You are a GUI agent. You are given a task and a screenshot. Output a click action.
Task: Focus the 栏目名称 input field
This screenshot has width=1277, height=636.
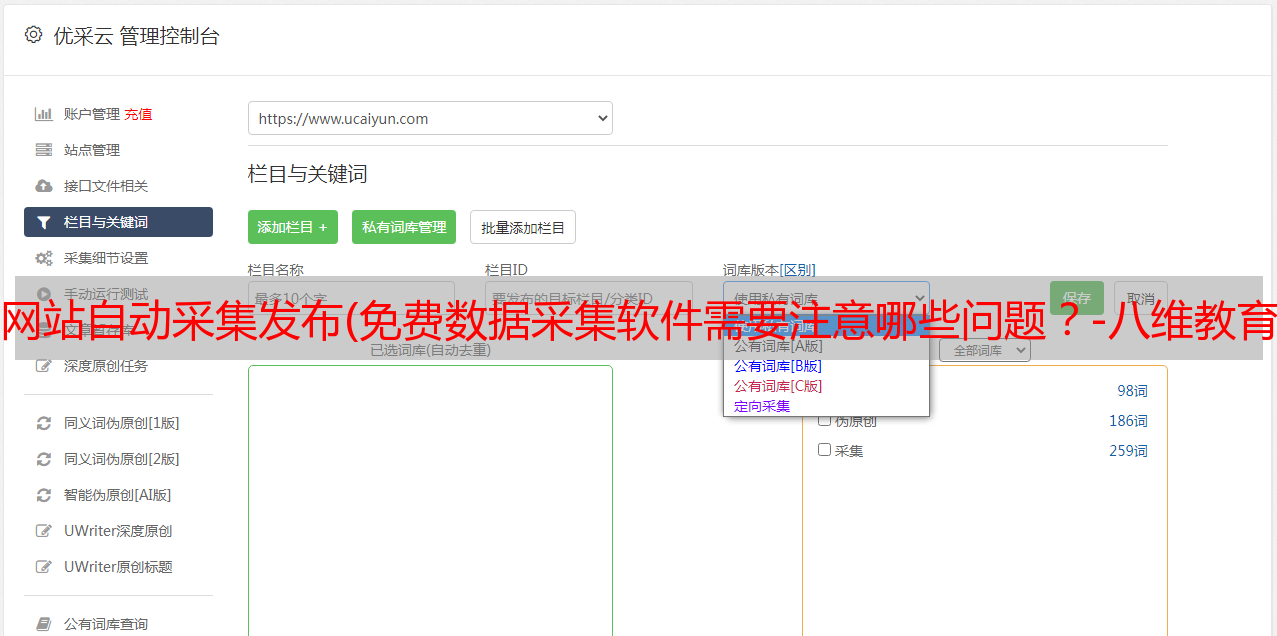(351, 298)
